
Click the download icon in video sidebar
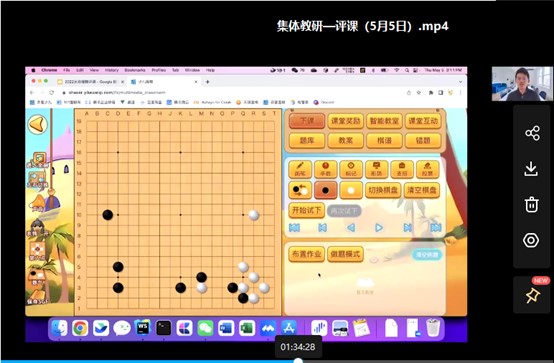tap(531, 169)
